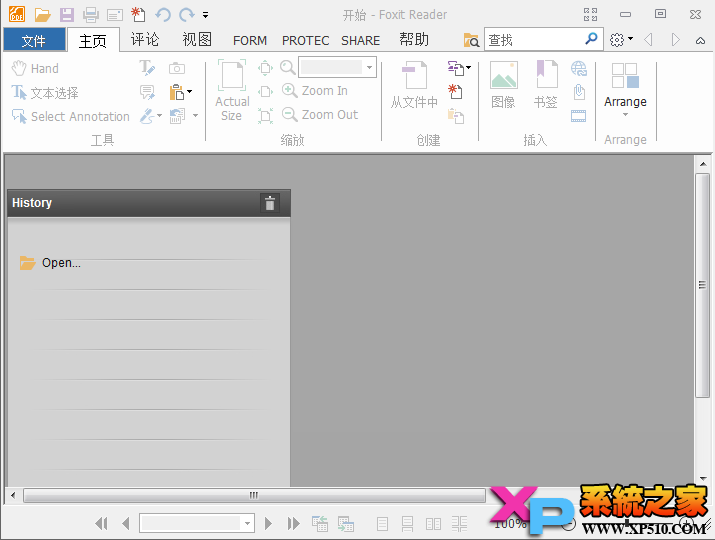Go to next page button
This screenshot has width=715, height=540.
(269, 524)
